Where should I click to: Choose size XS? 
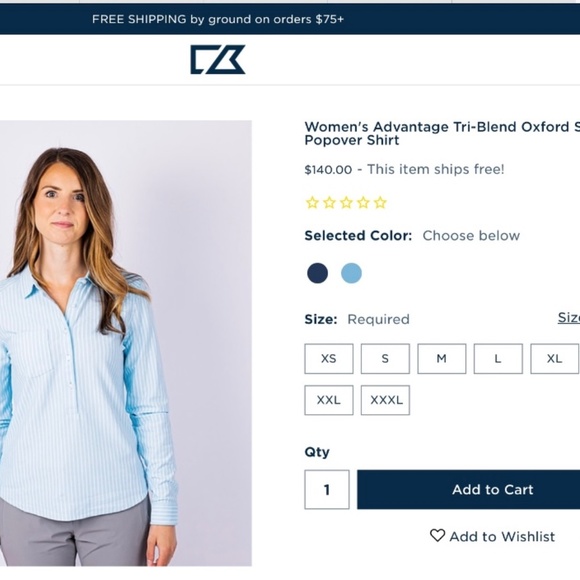point(329,358)
